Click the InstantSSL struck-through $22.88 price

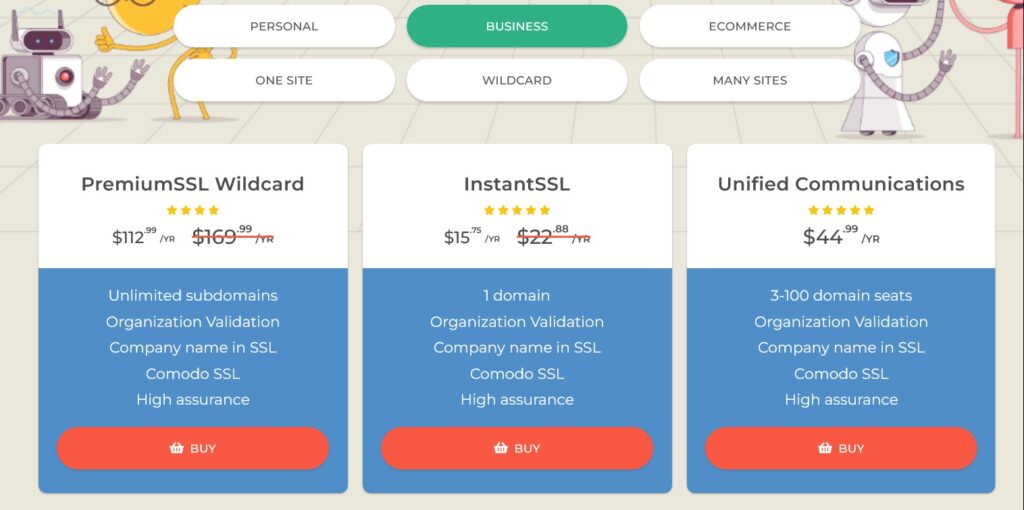[554, 236]
